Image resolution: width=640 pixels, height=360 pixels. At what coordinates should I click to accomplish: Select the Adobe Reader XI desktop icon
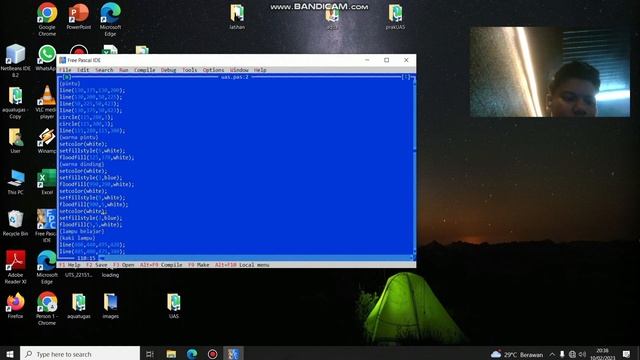click(15, 267)
